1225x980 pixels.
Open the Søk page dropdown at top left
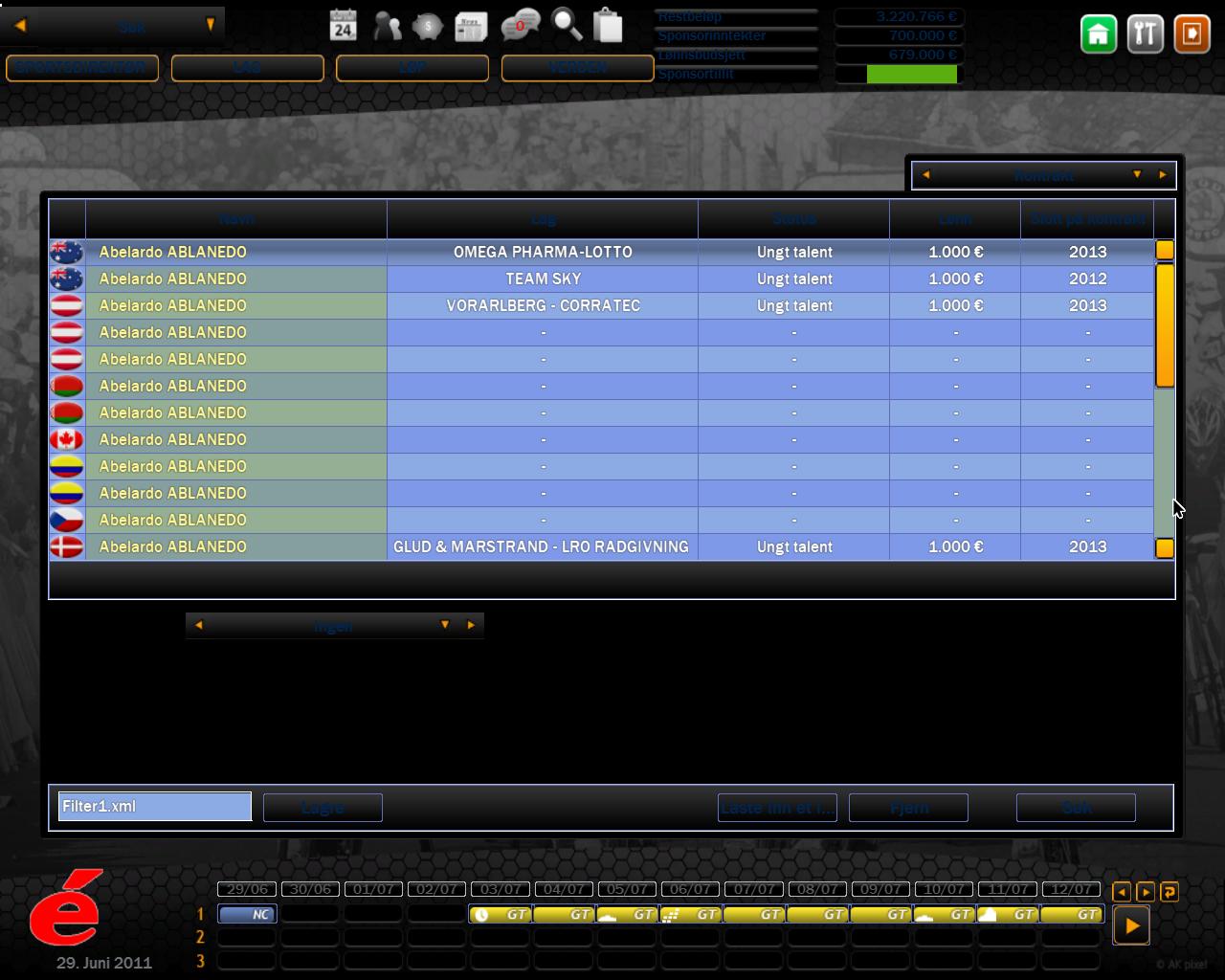pyautogui.click(x=210, y=26)
